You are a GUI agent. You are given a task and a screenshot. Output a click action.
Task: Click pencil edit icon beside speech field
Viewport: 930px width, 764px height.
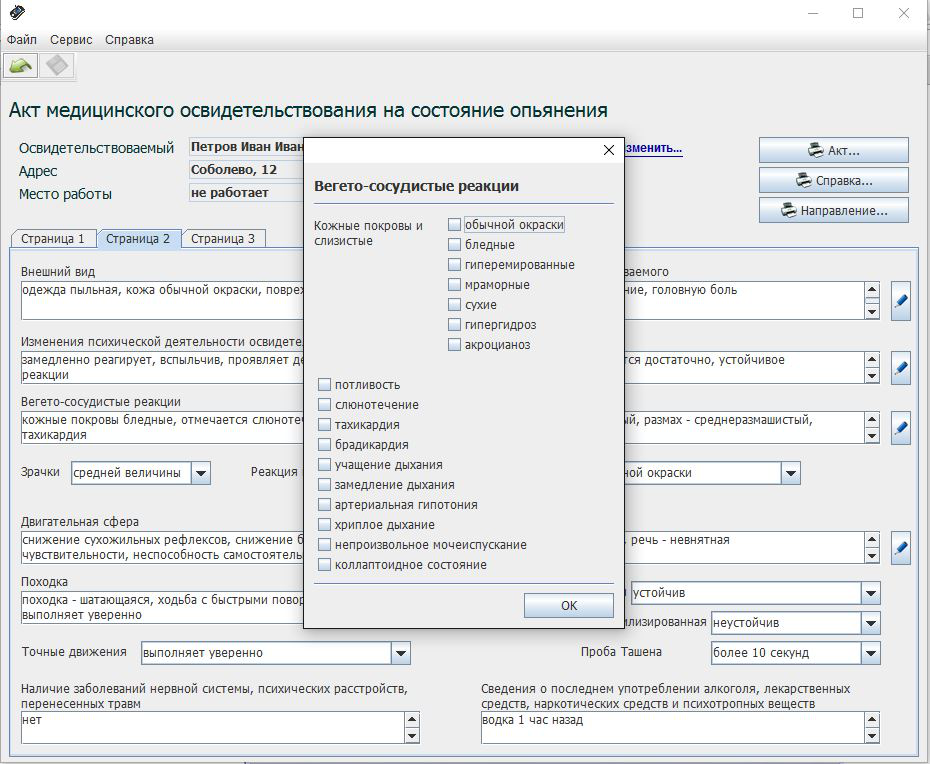[900, 547]
